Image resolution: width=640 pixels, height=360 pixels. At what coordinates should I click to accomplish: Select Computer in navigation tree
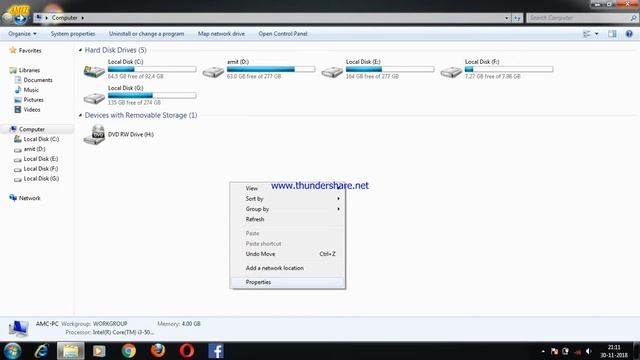click(32, 129)
